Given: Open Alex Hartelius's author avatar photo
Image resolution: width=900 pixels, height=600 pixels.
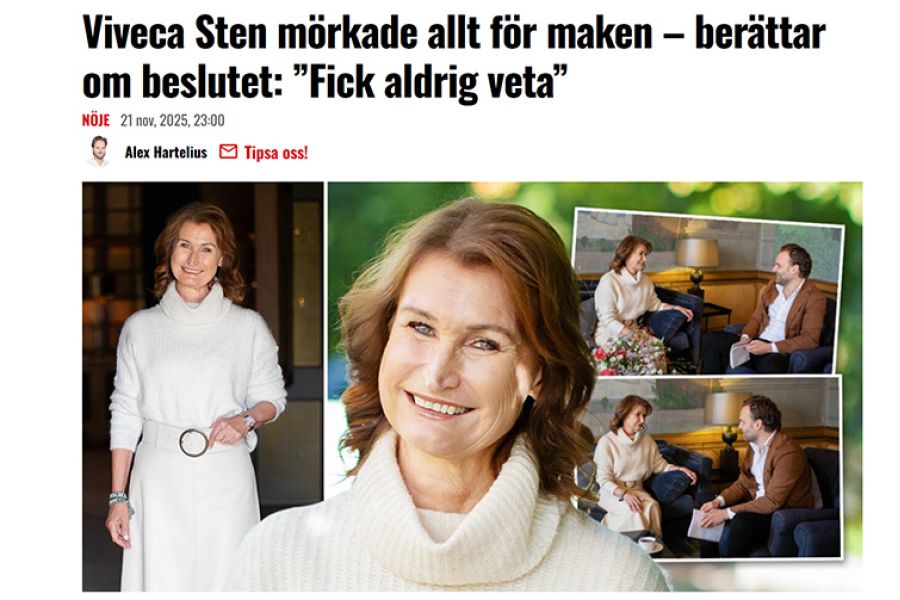Looking at the screenshot, I should (x=99, y=151).
